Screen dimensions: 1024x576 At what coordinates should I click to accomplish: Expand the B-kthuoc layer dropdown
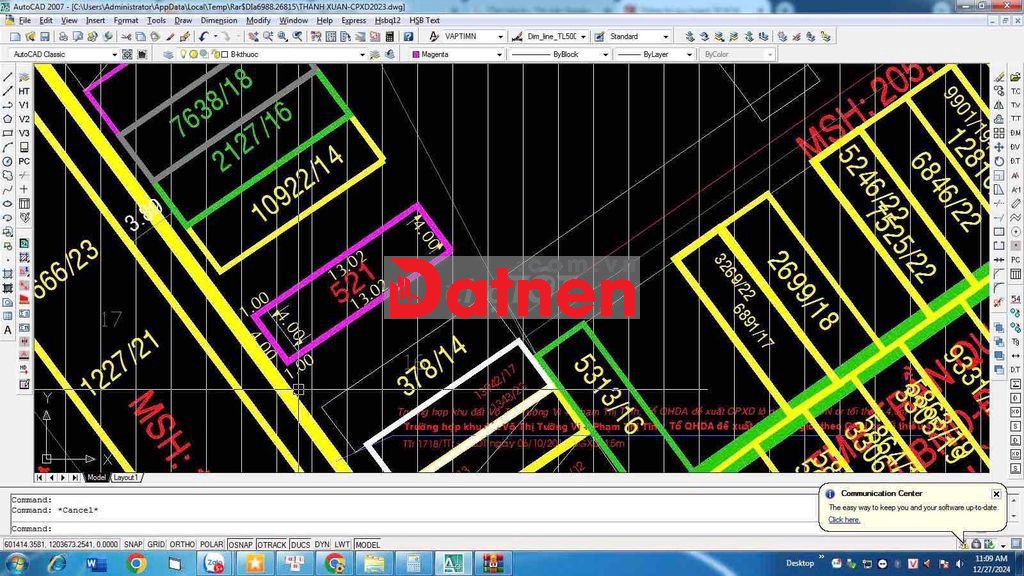coord(362,55)
